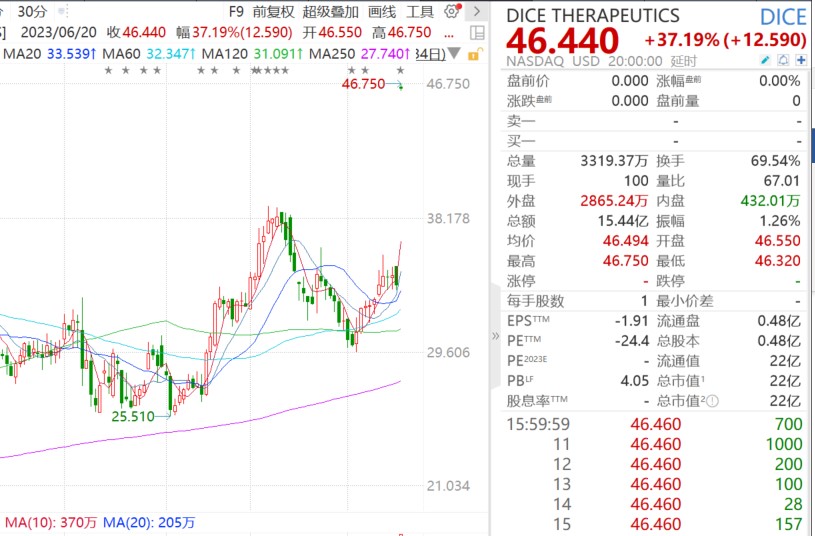Select the 15:59:59 trade tick row
Screen dimensions: 815x536
point(654,424)
